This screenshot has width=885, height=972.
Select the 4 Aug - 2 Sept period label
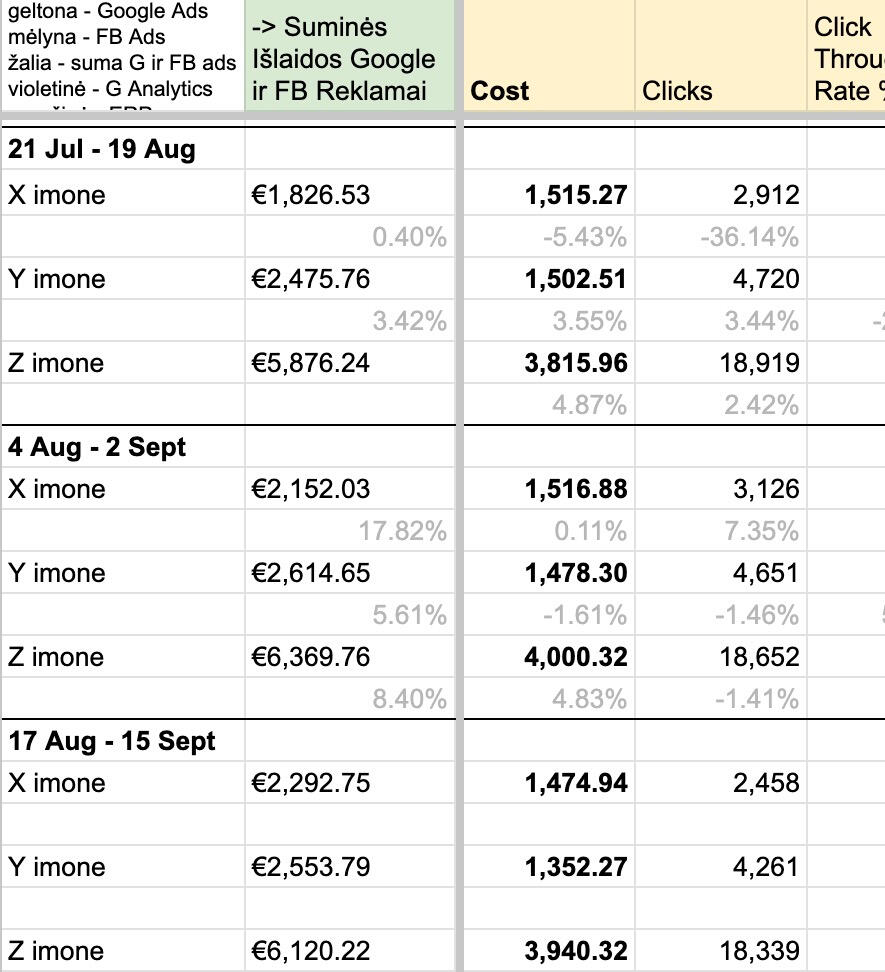point(97,447)
